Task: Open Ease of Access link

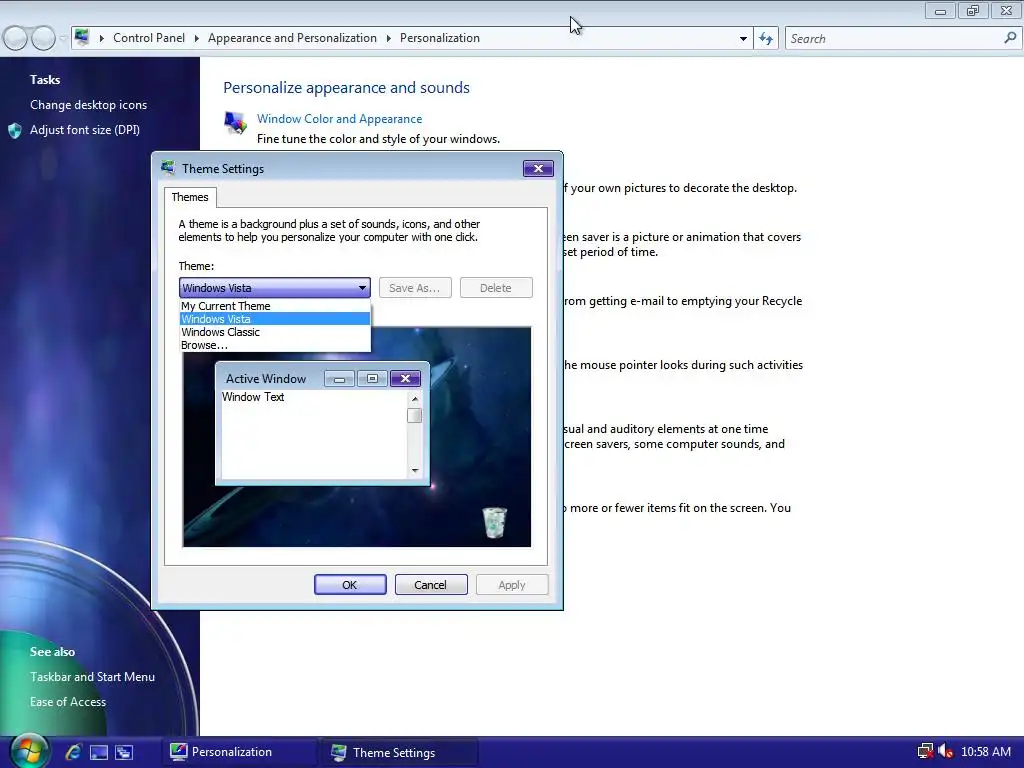Action: point(68,702)
